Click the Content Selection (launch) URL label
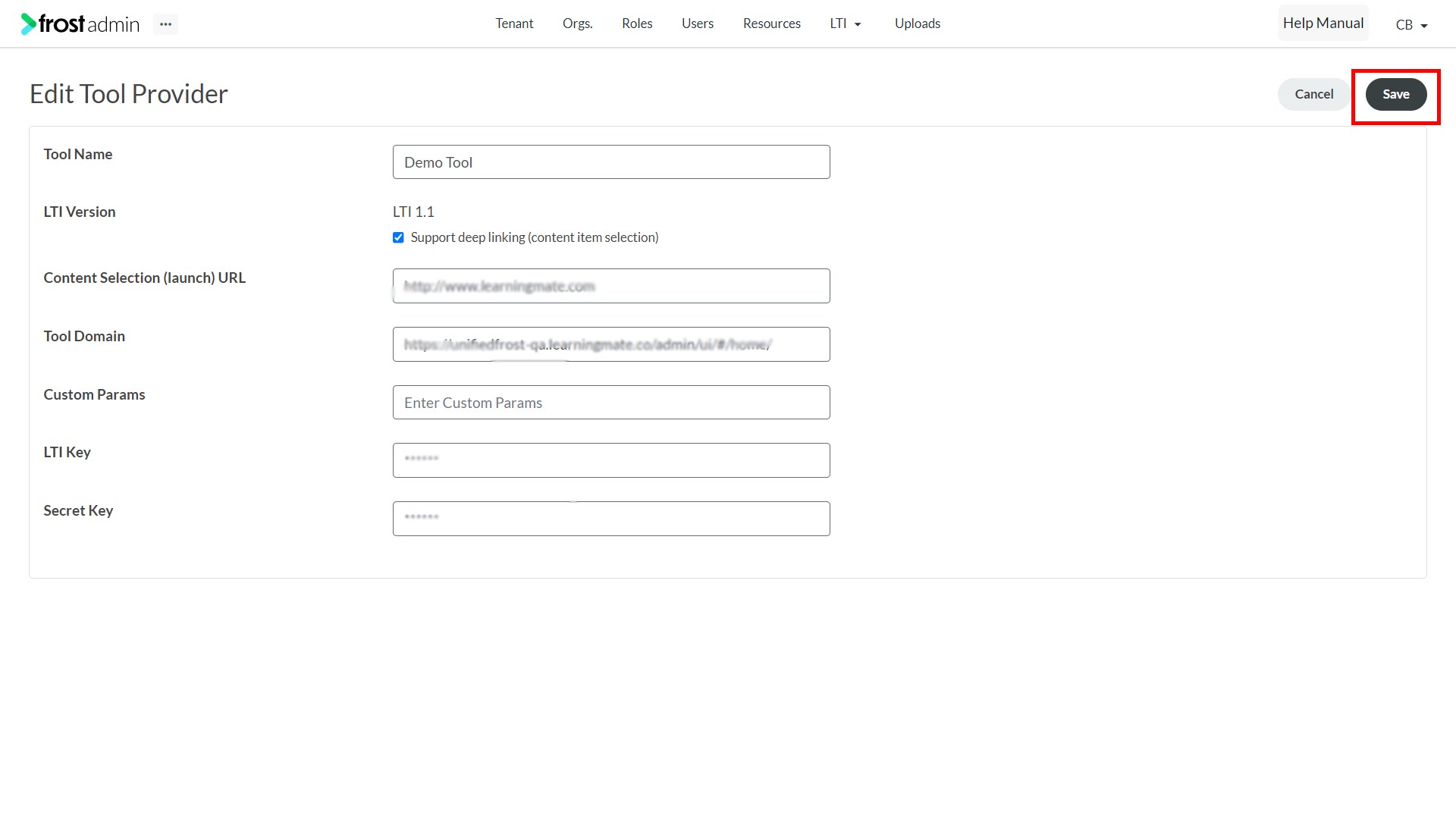Viewport: 1456px width, 819px height. pos(144,278)
